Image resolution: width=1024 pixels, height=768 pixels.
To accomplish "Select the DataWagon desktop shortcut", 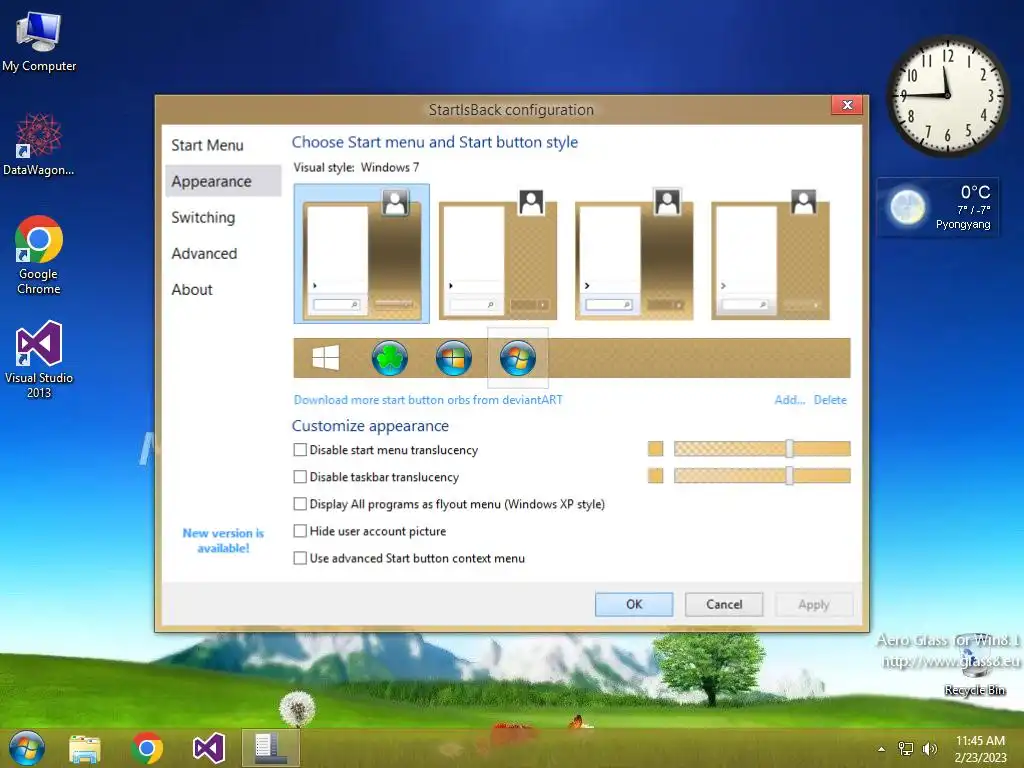I will coord(39,144).
